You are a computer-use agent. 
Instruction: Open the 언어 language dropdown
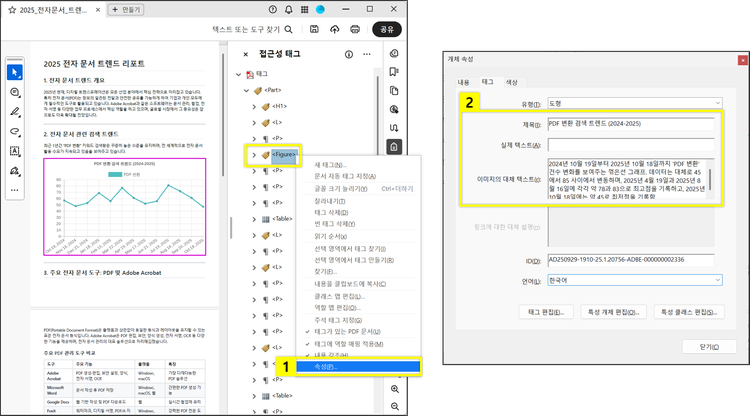635,280
